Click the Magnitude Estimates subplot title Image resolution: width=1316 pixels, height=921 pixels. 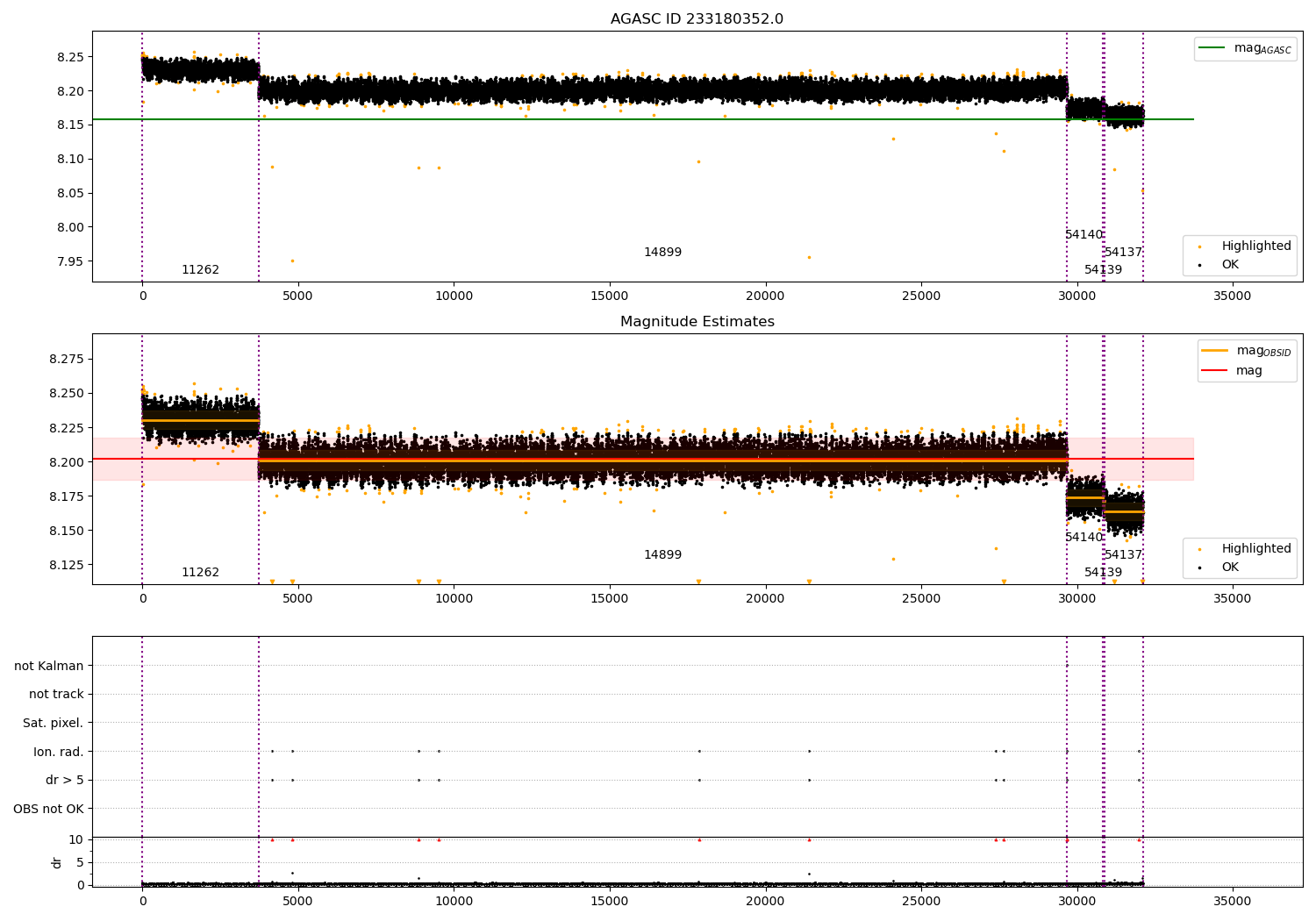(697, 322)
